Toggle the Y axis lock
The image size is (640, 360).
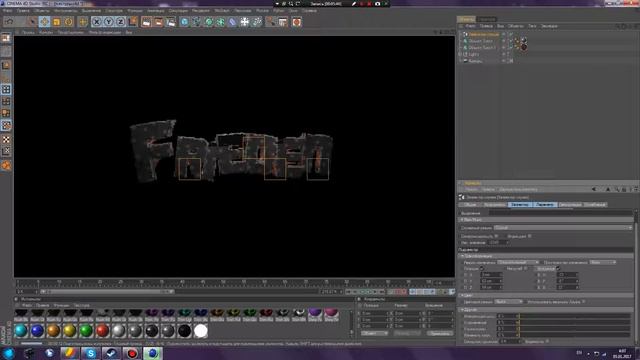(x=109, y=22)
